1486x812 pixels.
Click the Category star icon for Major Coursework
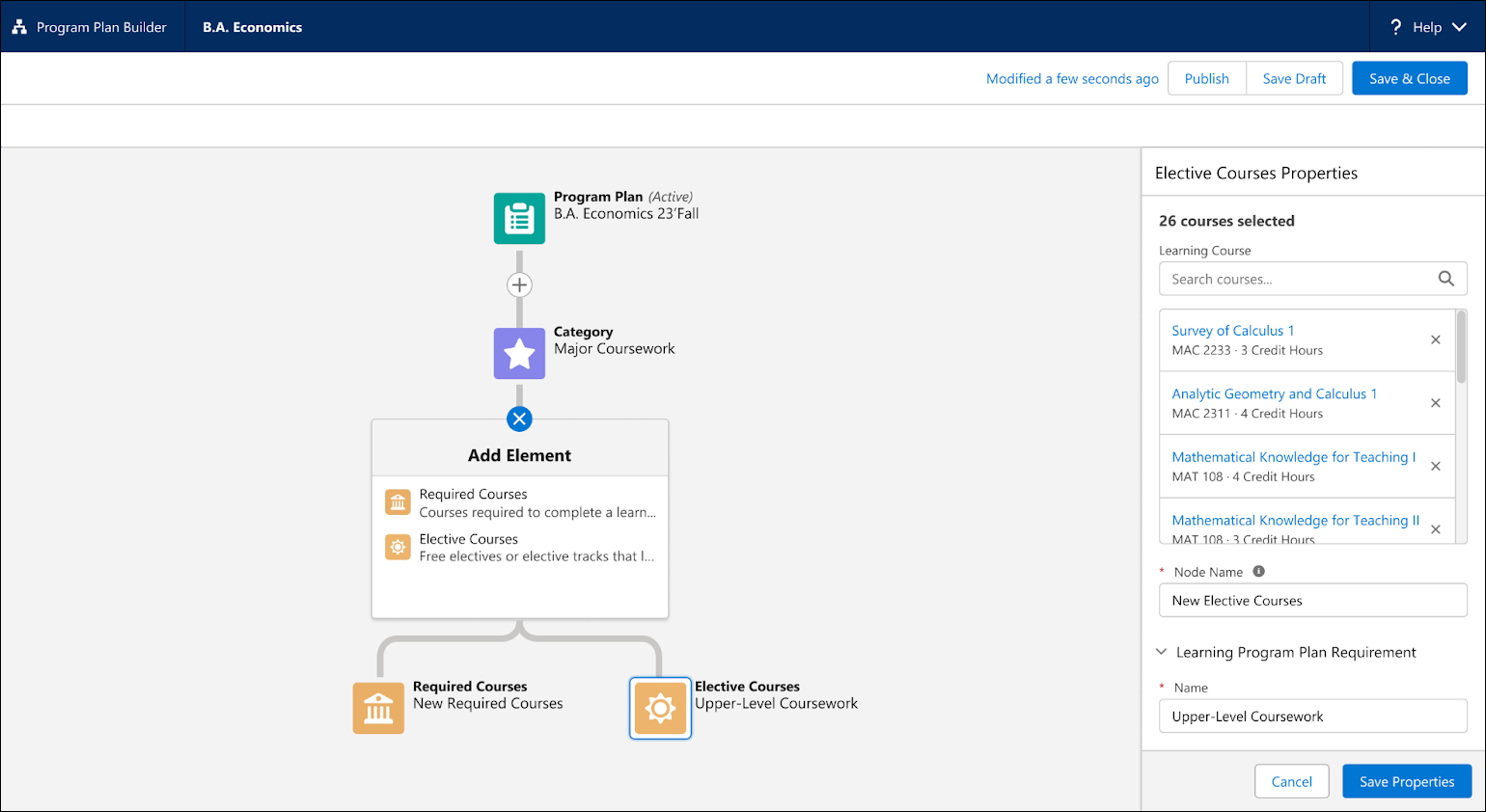519,353
